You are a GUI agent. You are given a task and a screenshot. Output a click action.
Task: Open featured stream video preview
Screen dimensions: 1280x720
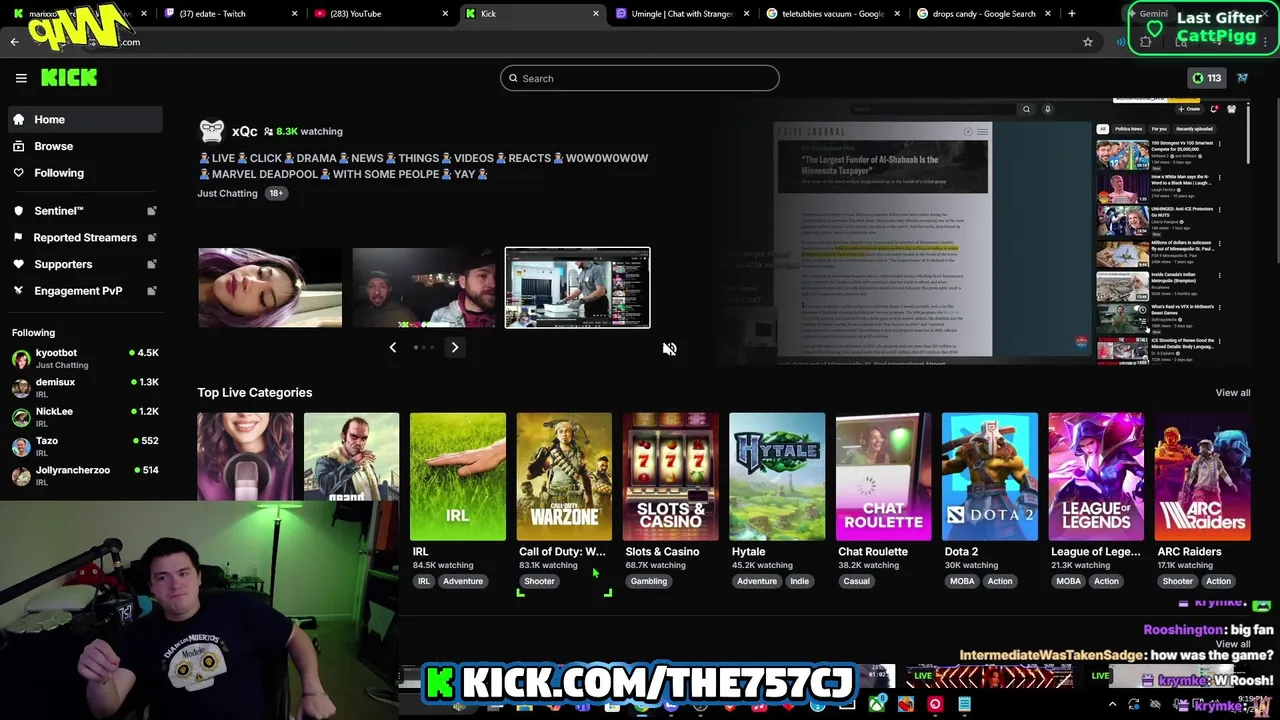click(x=1012, y=232)
